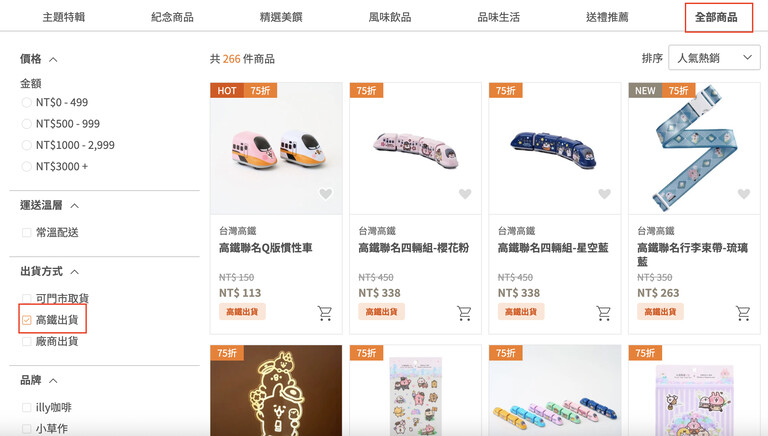
Task: Add 高鐵聯名四輛組-星空藍 to cart
Action: point(603,313)
